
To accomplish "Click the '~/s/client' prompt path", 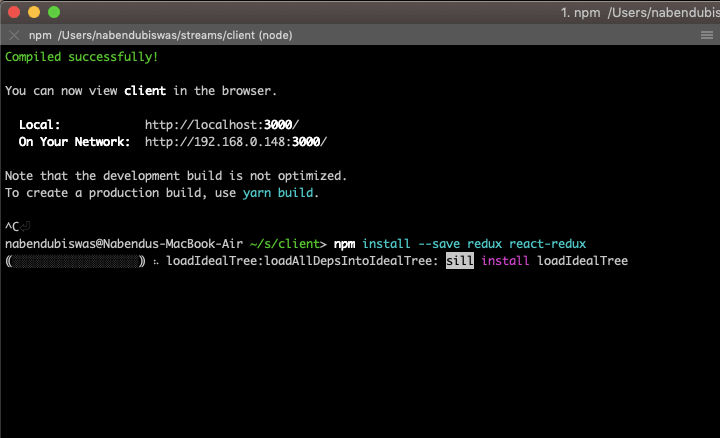I will (284, 244).
